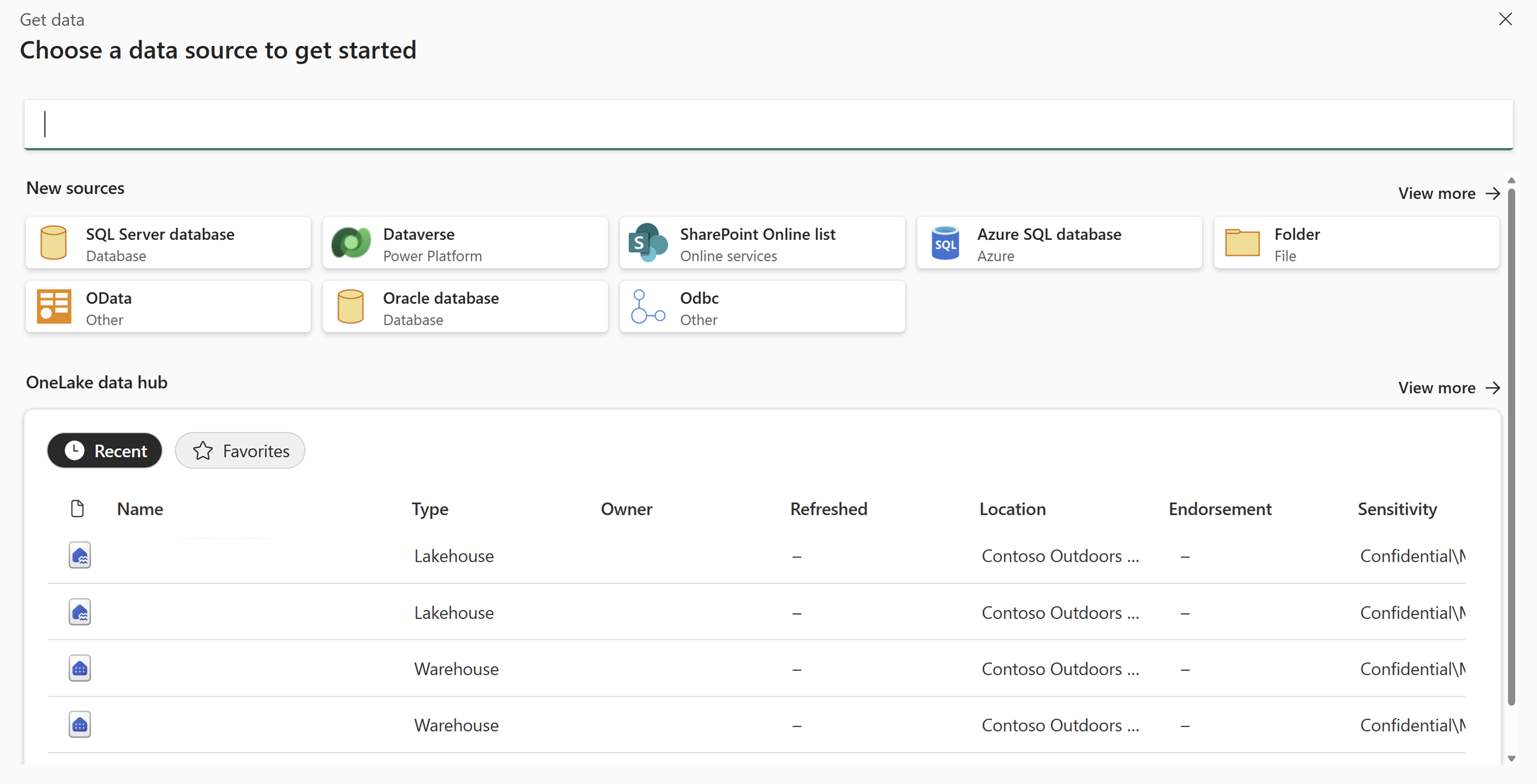Click the vertical scrollbar thumb
The width and height of the screenshot is (1537, 784).
tap(1511, 447)
